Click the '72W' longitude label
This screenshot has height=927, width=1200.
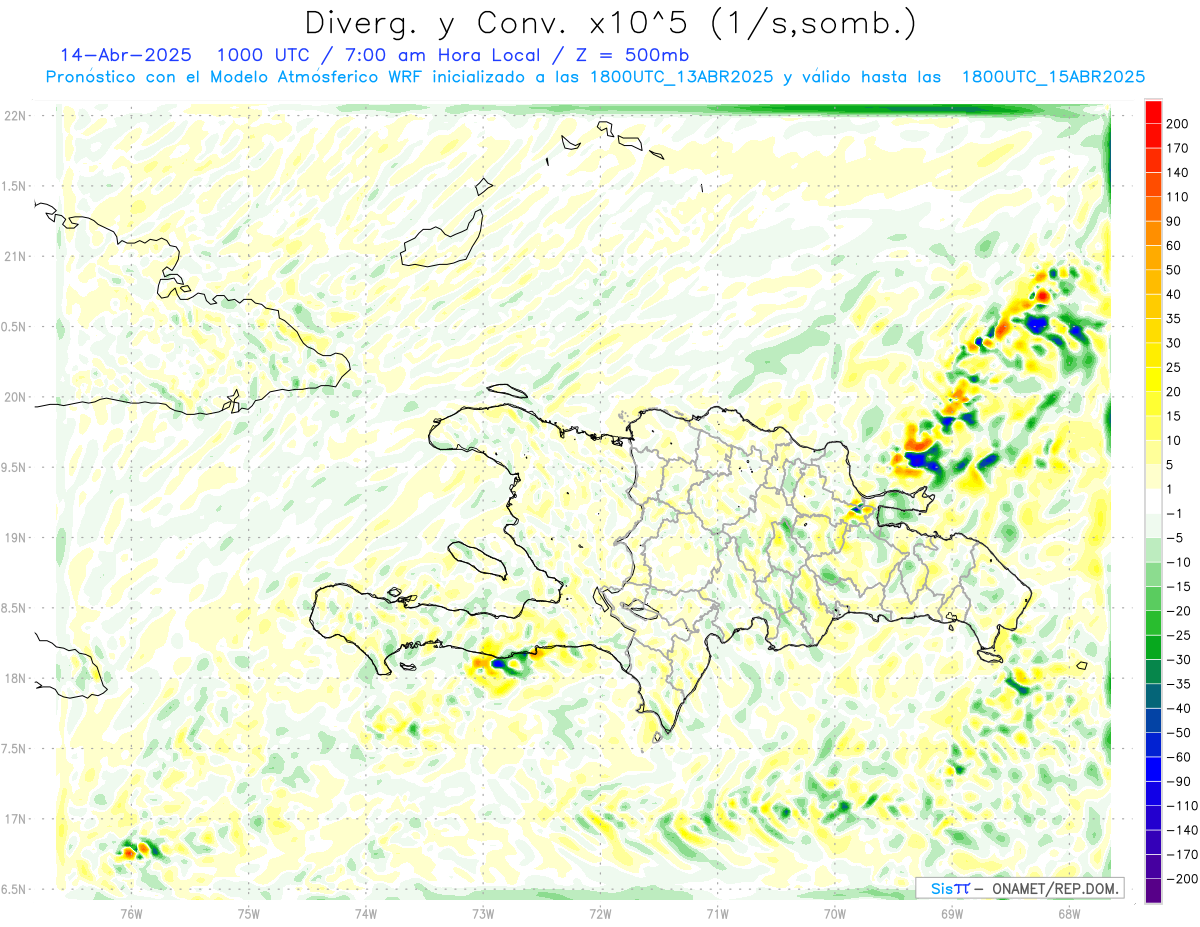(600, 913)
